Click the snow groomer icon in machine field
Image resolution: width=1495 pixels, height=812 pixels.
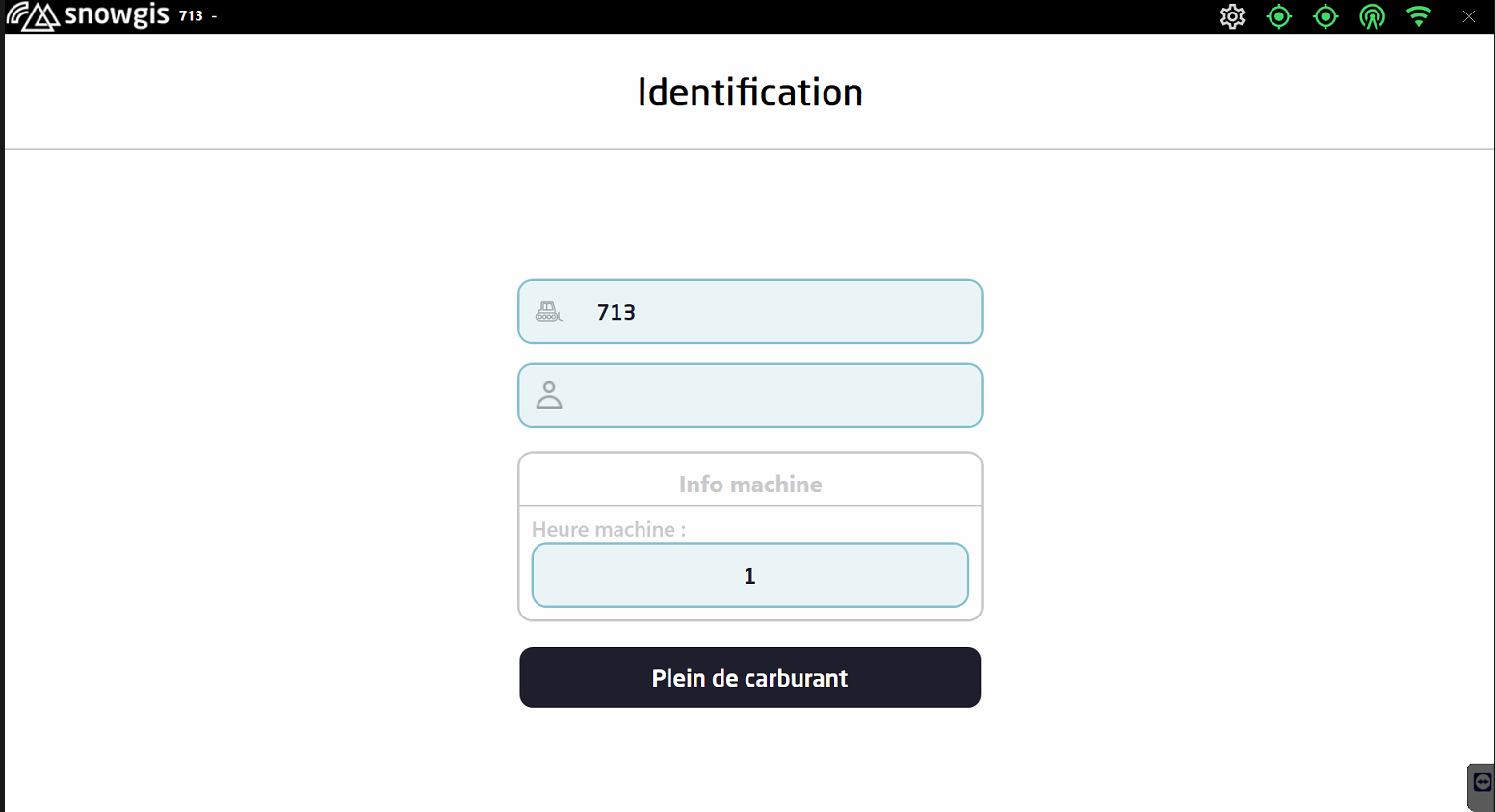pyautogui.click(x=548, y=312)
